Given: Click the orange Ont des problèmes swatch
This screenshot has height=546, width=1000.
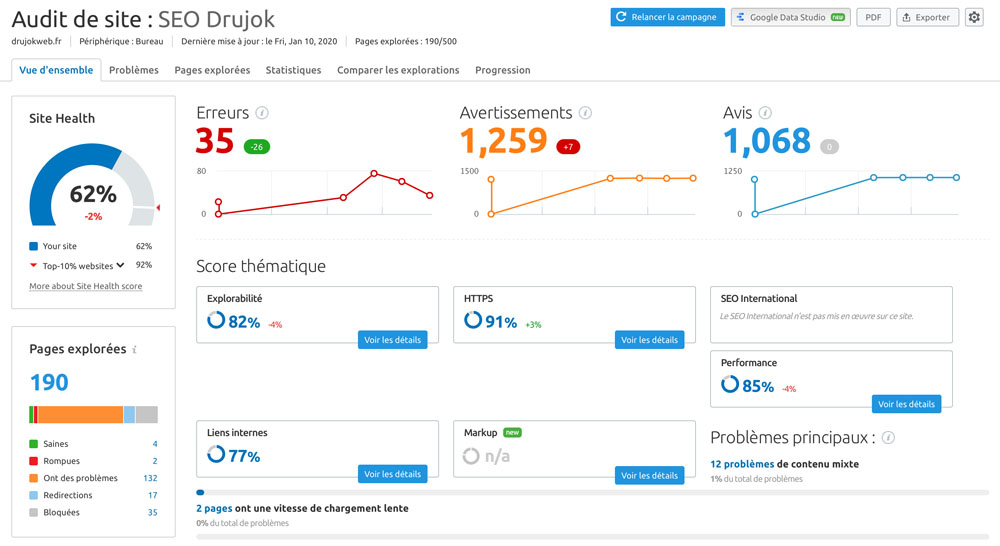Looking at the screenshot, I should 34,478.
